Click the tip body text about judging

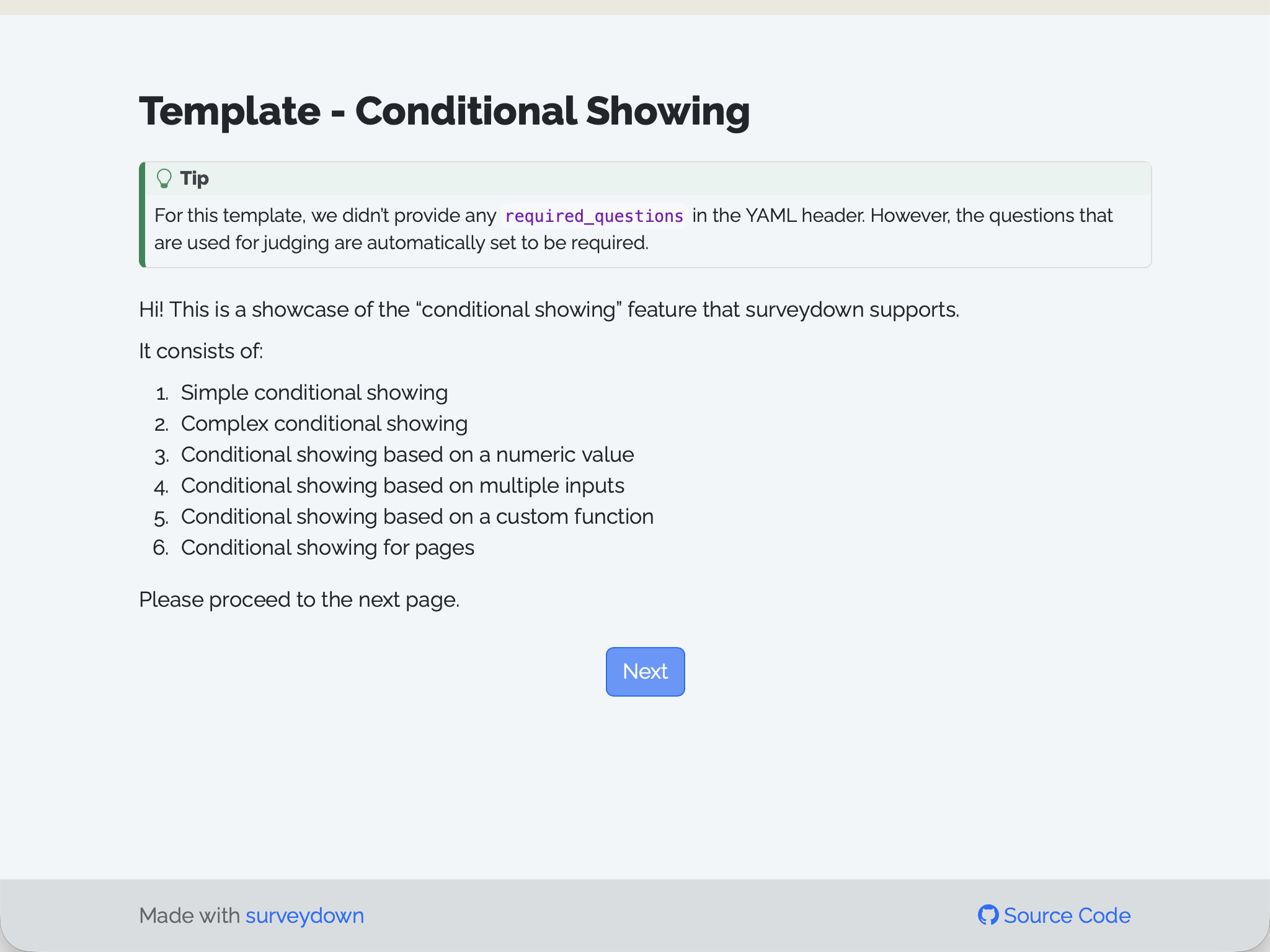pyautogui.click(x=633, y=229)
